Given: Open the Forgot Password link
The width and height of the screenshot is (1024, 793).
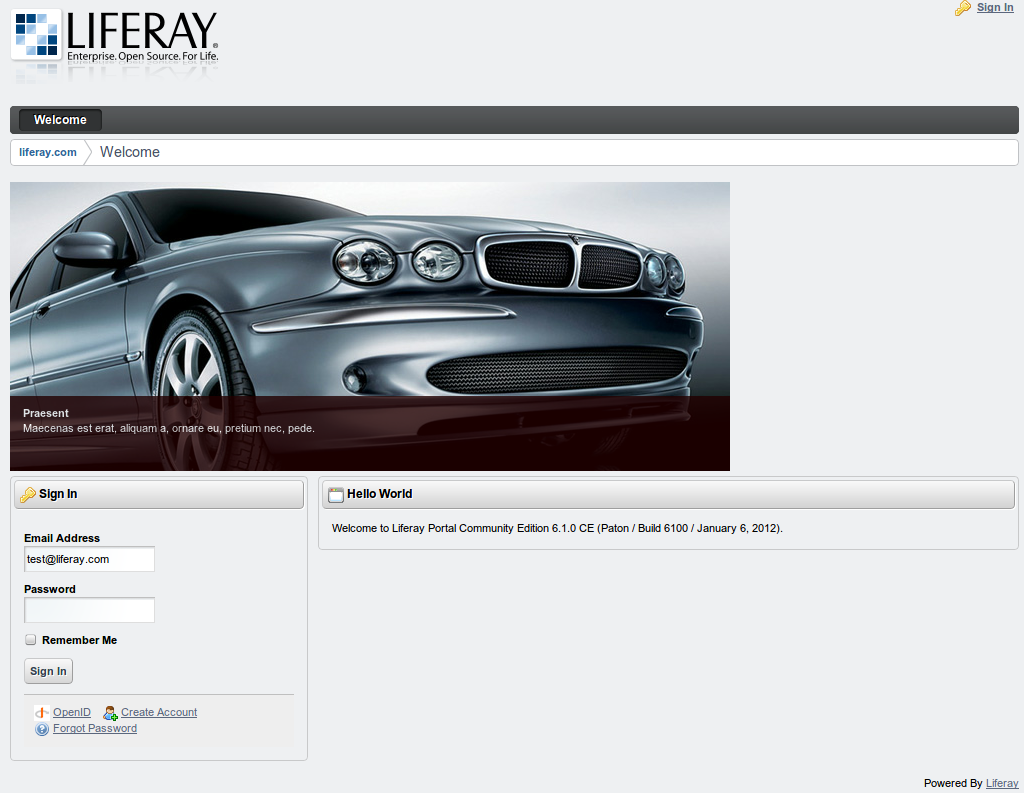Looking at the screenshot, I should 95,728.
